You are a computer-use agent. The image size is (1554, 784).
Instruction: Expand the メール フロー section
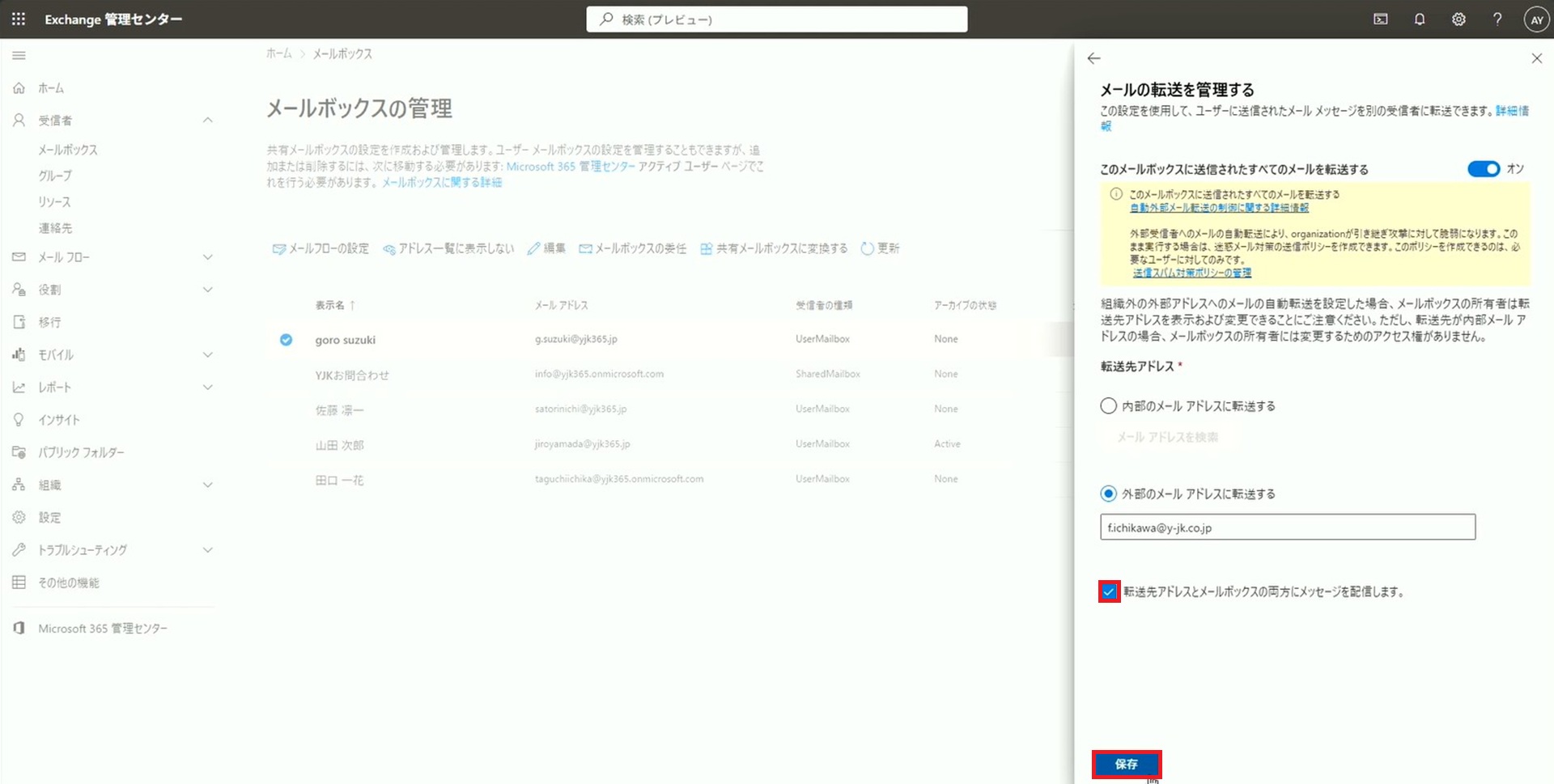[207, 257]
